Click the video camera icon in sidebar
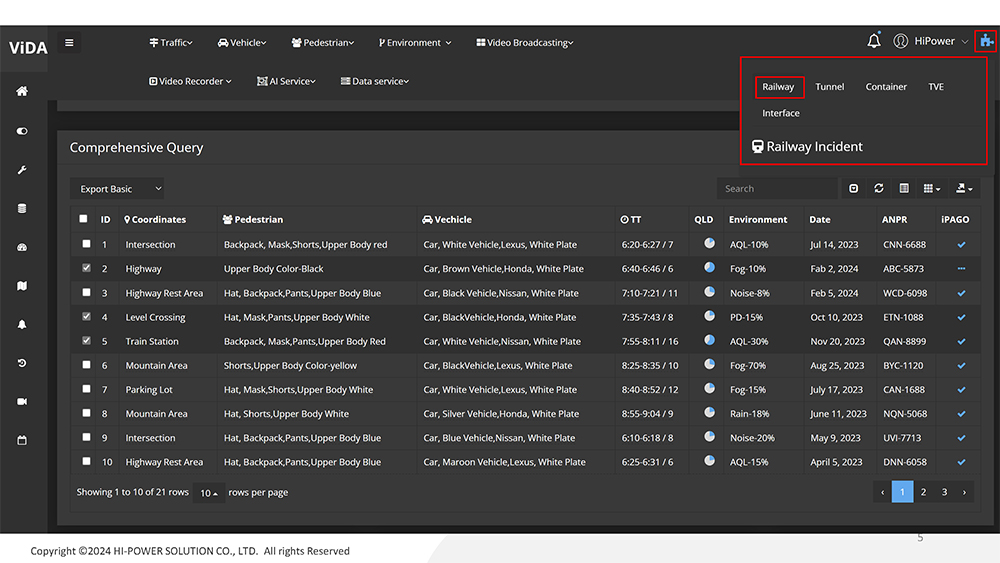 [22, 401]
